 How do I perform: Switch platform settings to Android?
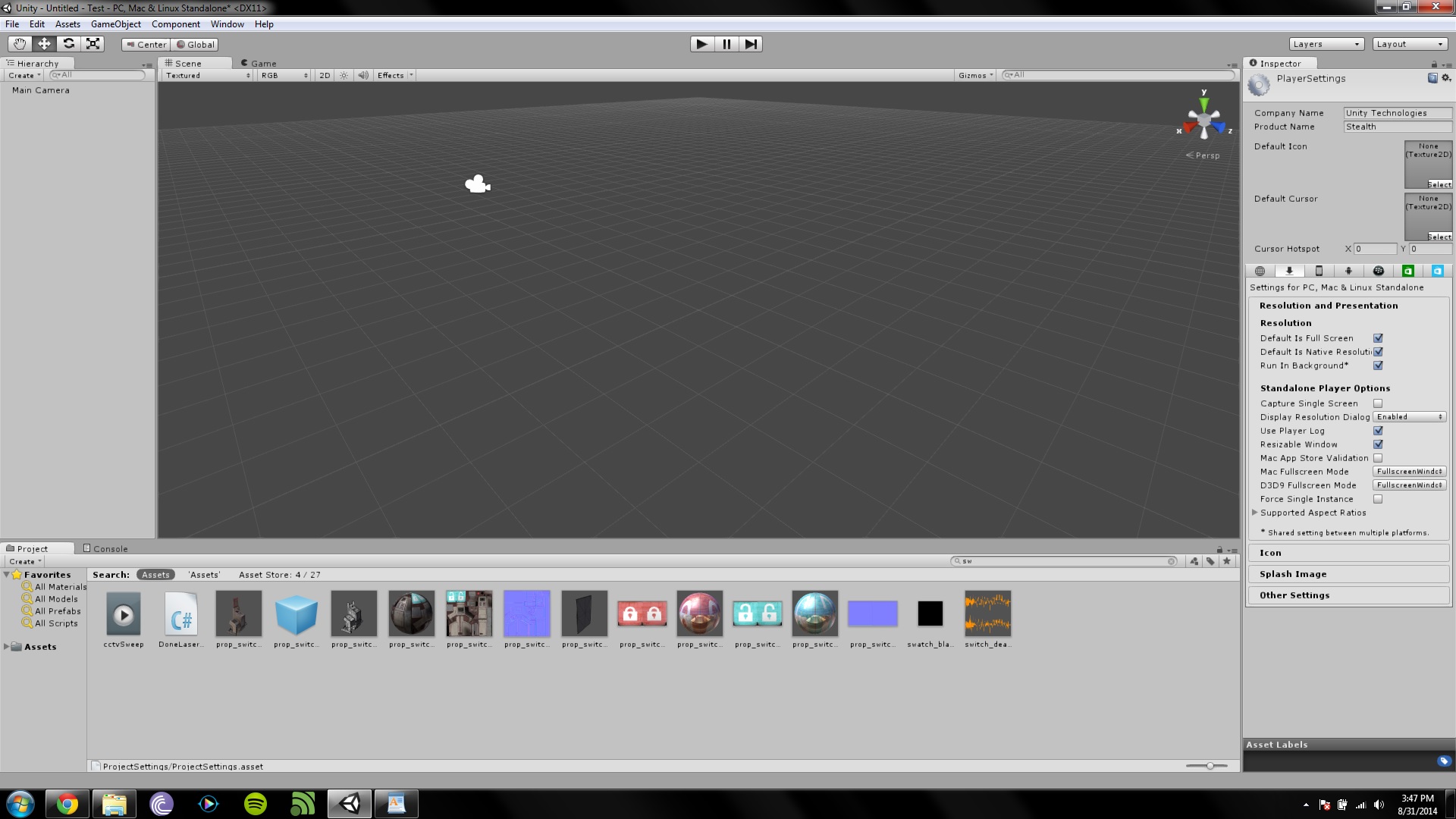1349,271
